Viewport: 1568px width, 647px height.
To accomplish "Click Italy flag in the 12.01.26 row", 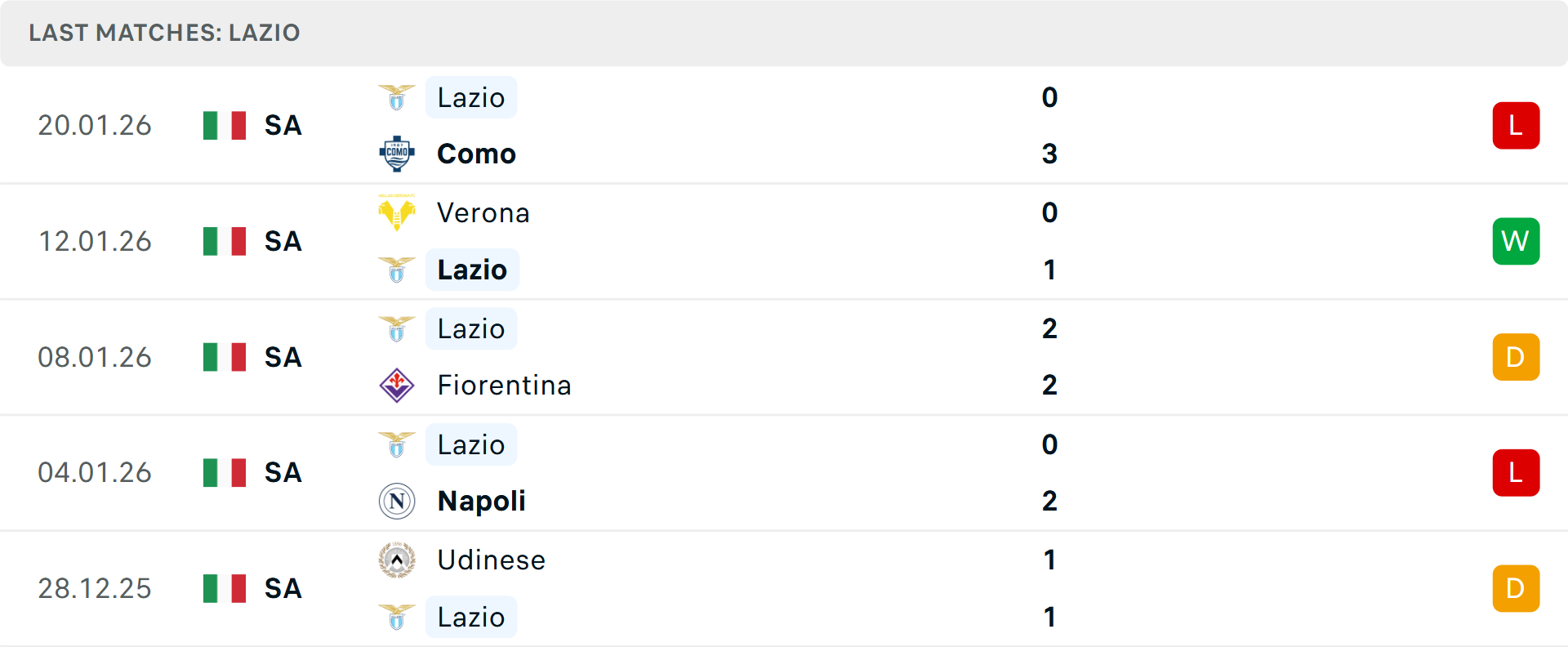I will pyautogui.click(x=225, y=241).
